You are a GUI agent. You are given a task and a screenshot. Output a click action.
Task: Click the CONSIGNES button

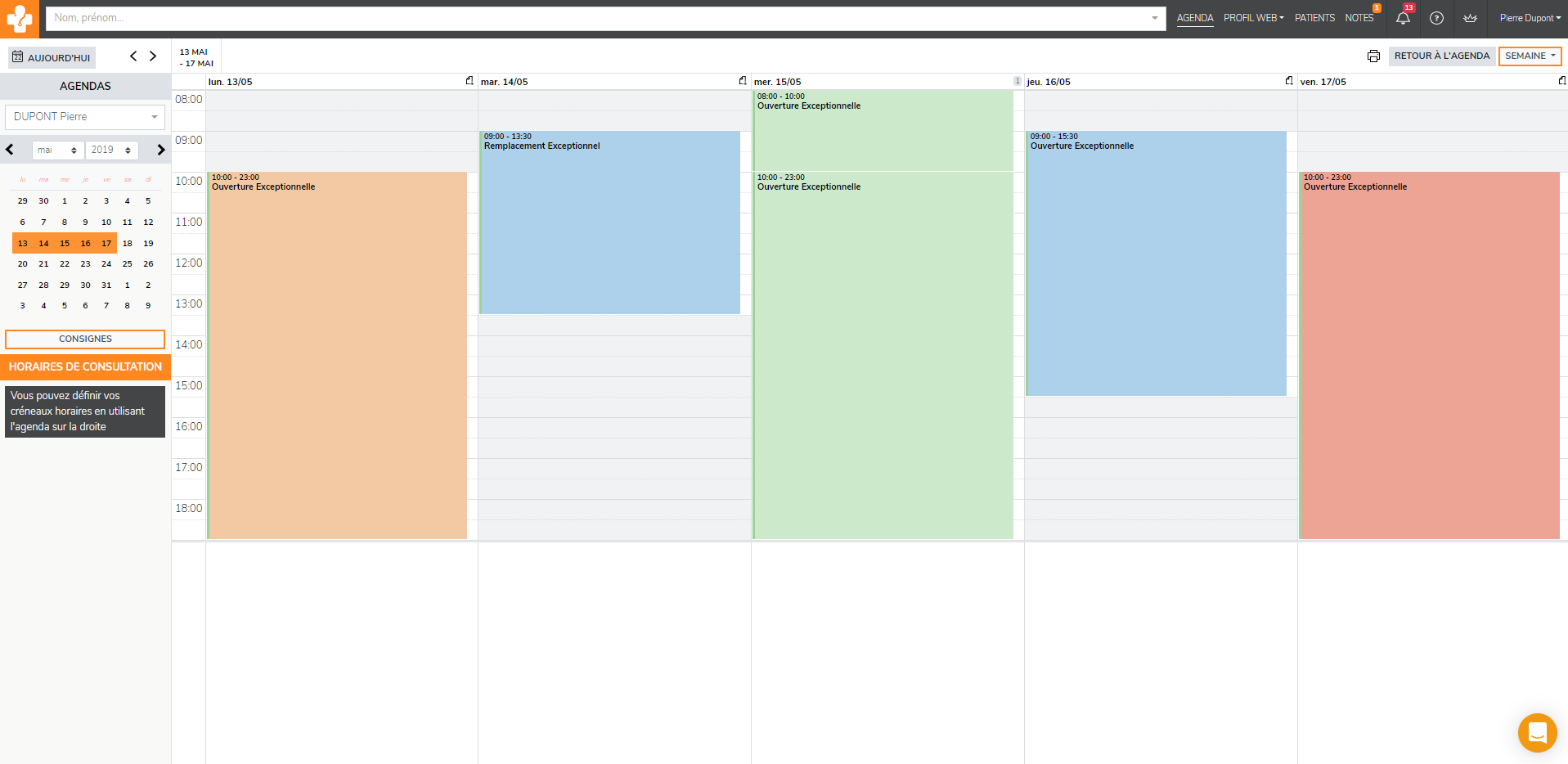(x=85, y=339)
